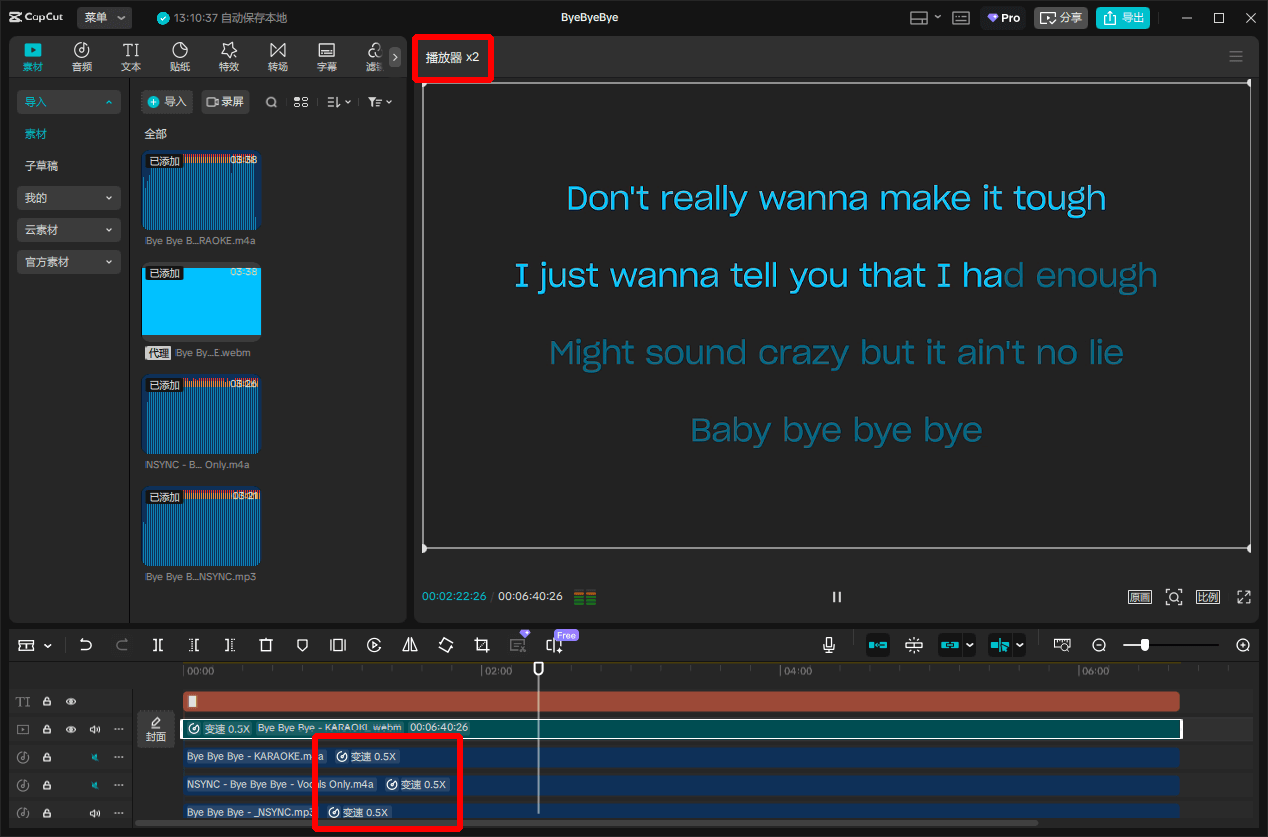This screenshot has height=837, width=1268.
Task: Switch to the 转场 tab
Action: click(x=278, y=57)
